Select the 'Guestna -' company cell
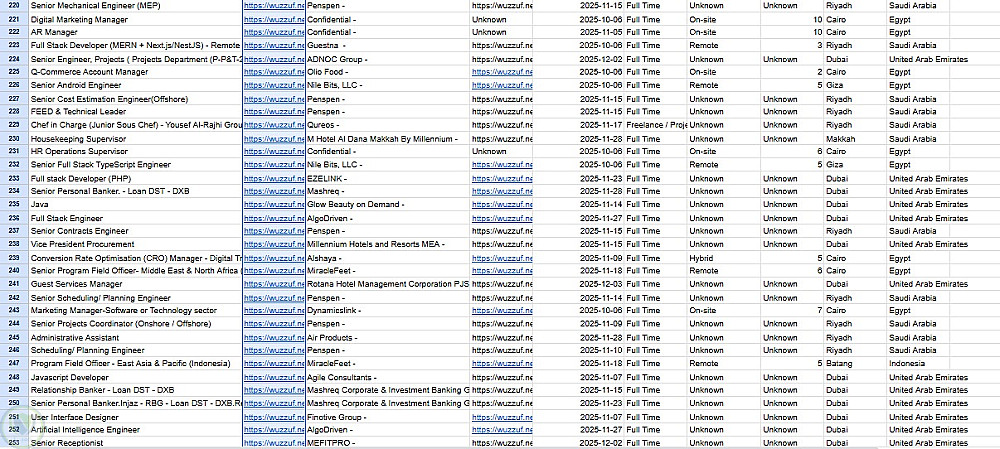The height and width of the screenshot is (449, 1000). (x=387, y=45)
